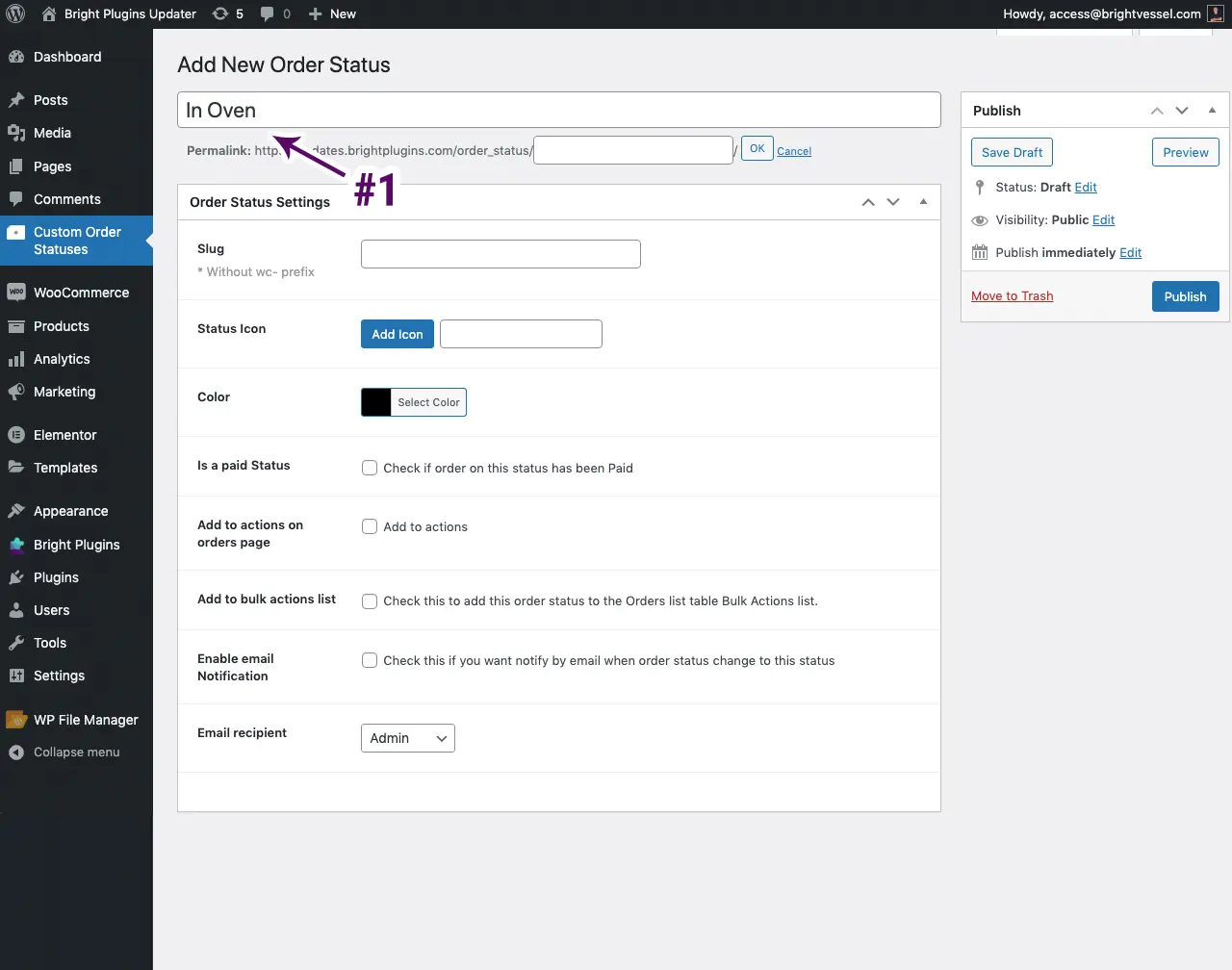This screenshot has width=1232, height=970.
Task: Check 'Enable email Notification' option
Action: coord(369,660)
